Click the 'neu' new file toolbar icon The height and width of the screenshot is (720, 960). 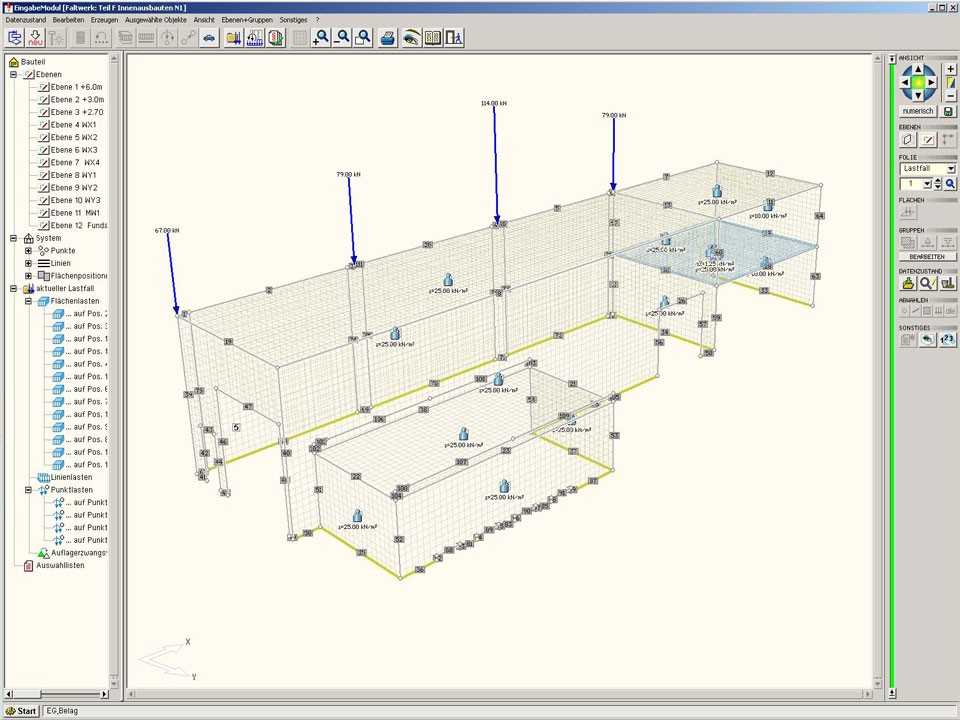(35, 38)
